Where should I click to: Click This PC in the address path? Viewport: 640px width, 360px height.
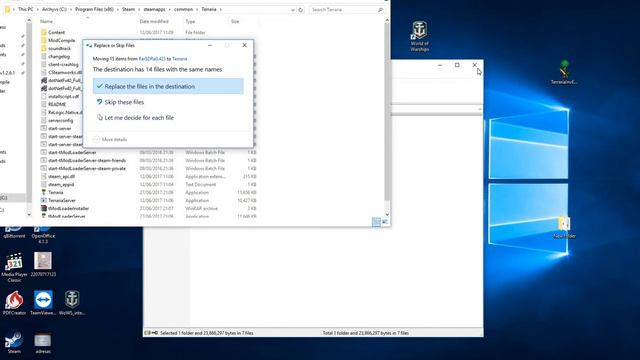26,9
